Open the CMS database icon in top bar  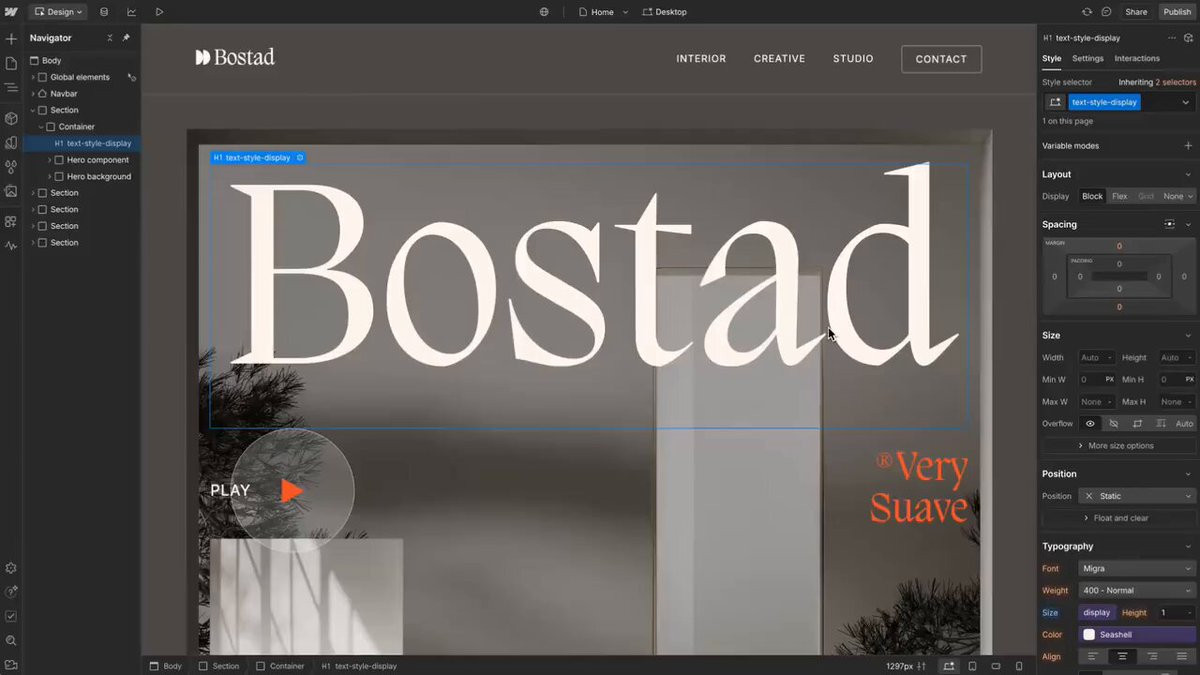pyautogui.click(x=104, y=12)
